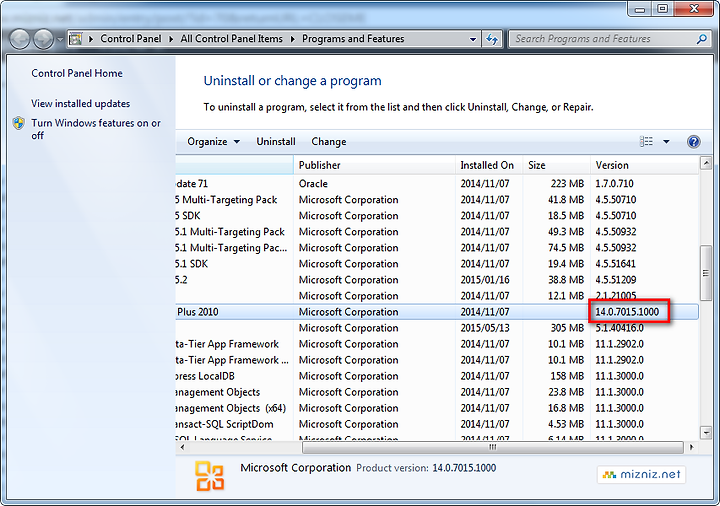
Task: Sort by Size column header
Action: [x=557, y=165]
